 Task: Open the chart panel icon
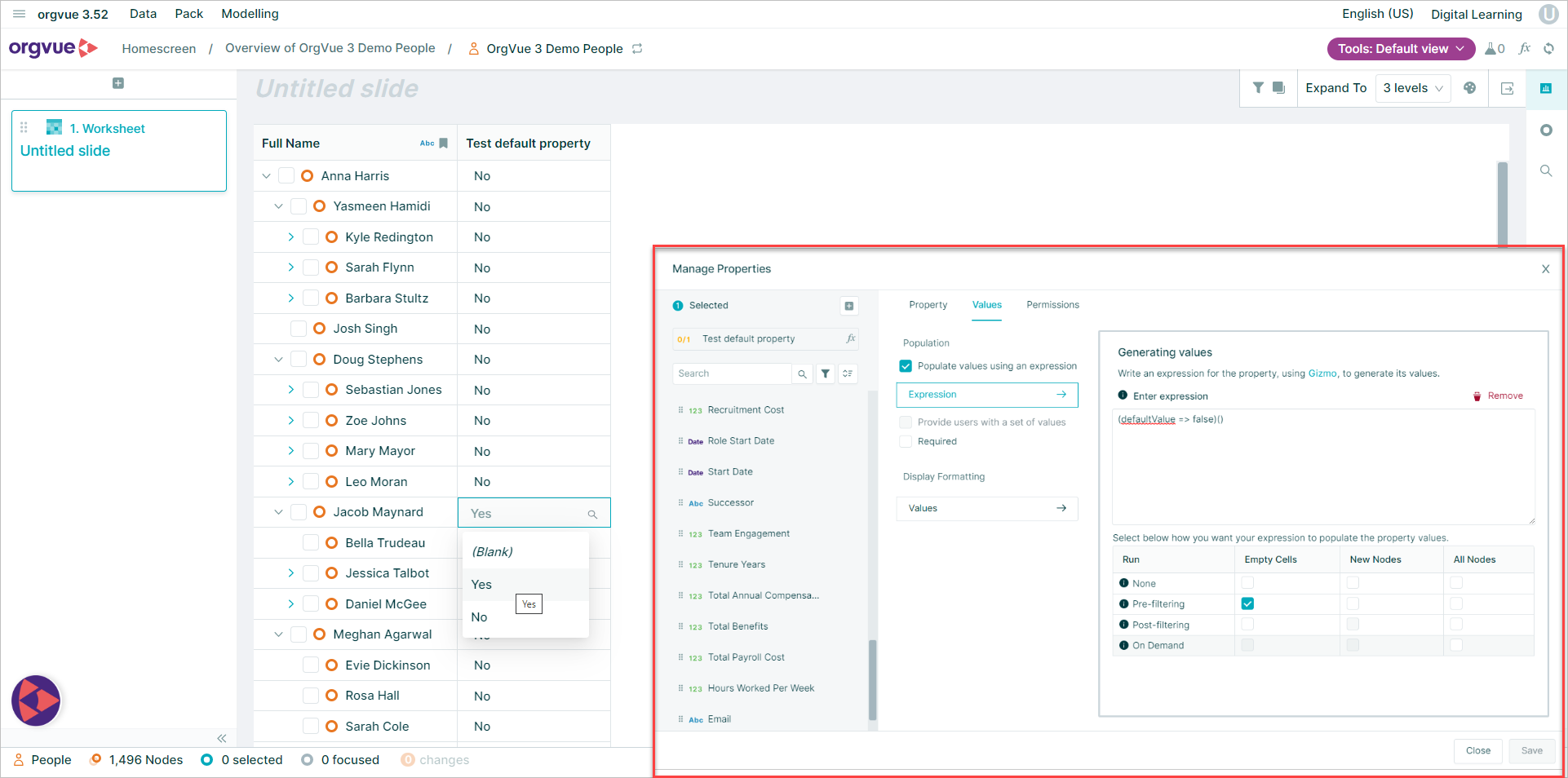1545,88
